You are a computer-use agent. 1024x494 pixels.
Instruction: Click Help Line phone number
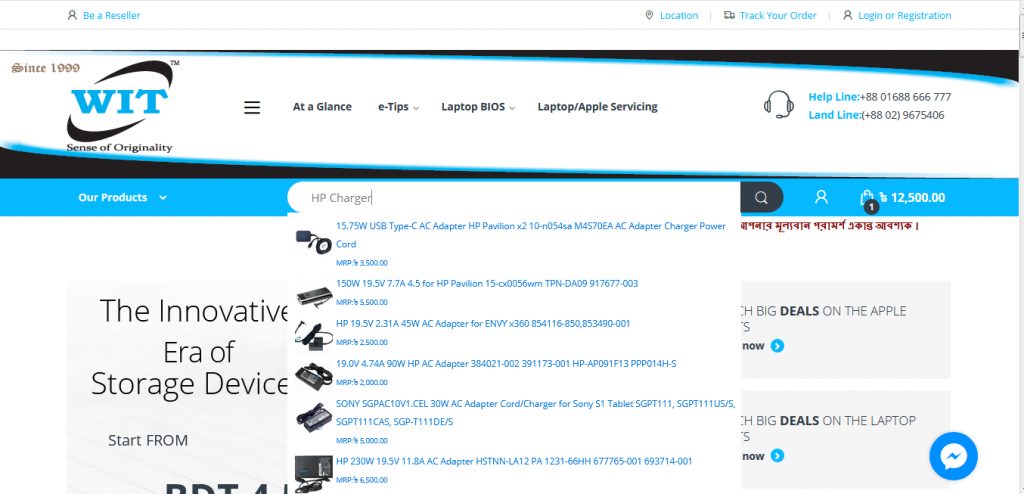pyautogui.click(x=905, y=97)
